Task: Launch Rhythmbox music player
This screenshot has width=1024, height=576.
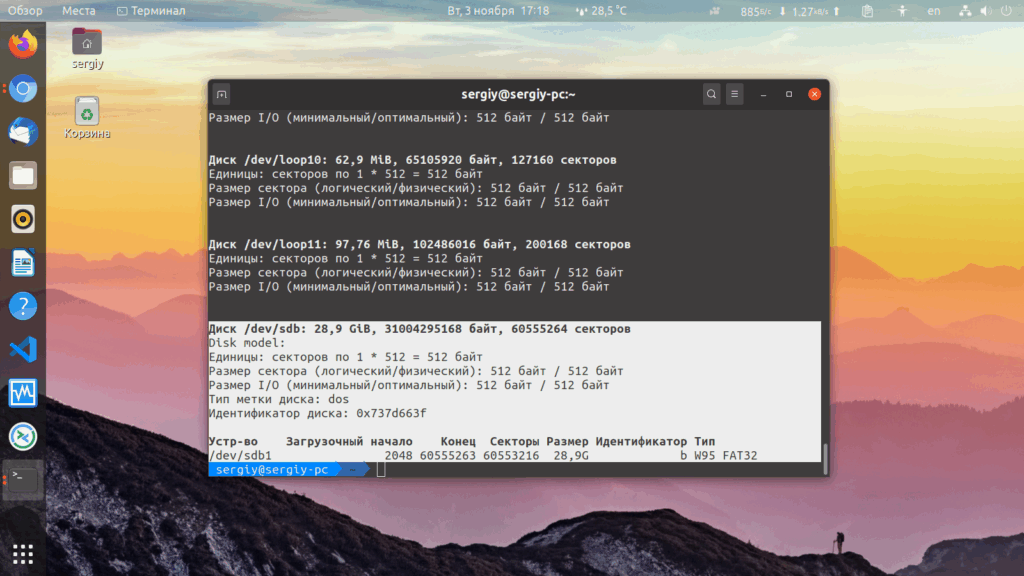Action: 23,219
